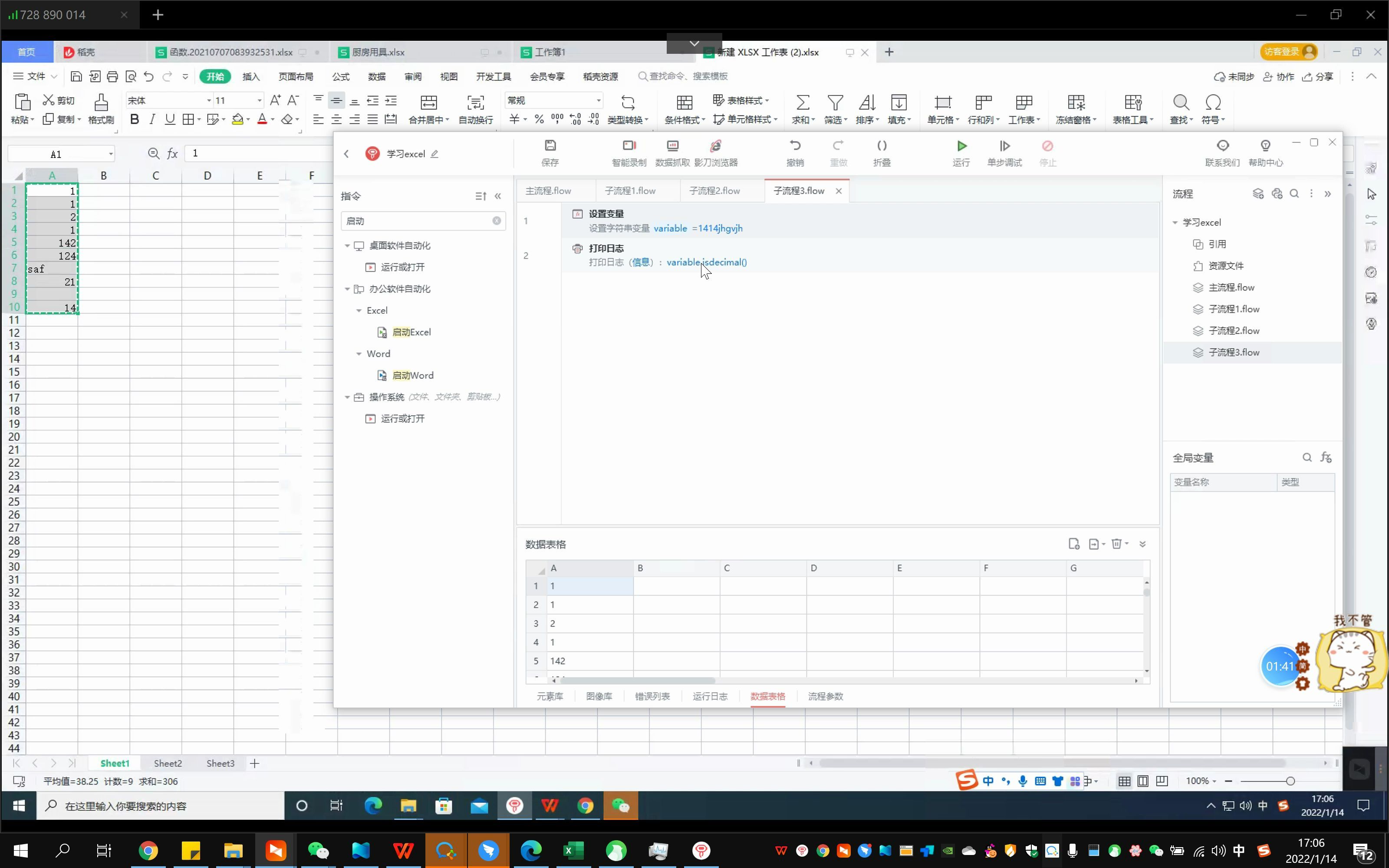Screen dimensions: 1389x868
Task: Toggle underline formatting in the ribbon
Action: [170, 119]
